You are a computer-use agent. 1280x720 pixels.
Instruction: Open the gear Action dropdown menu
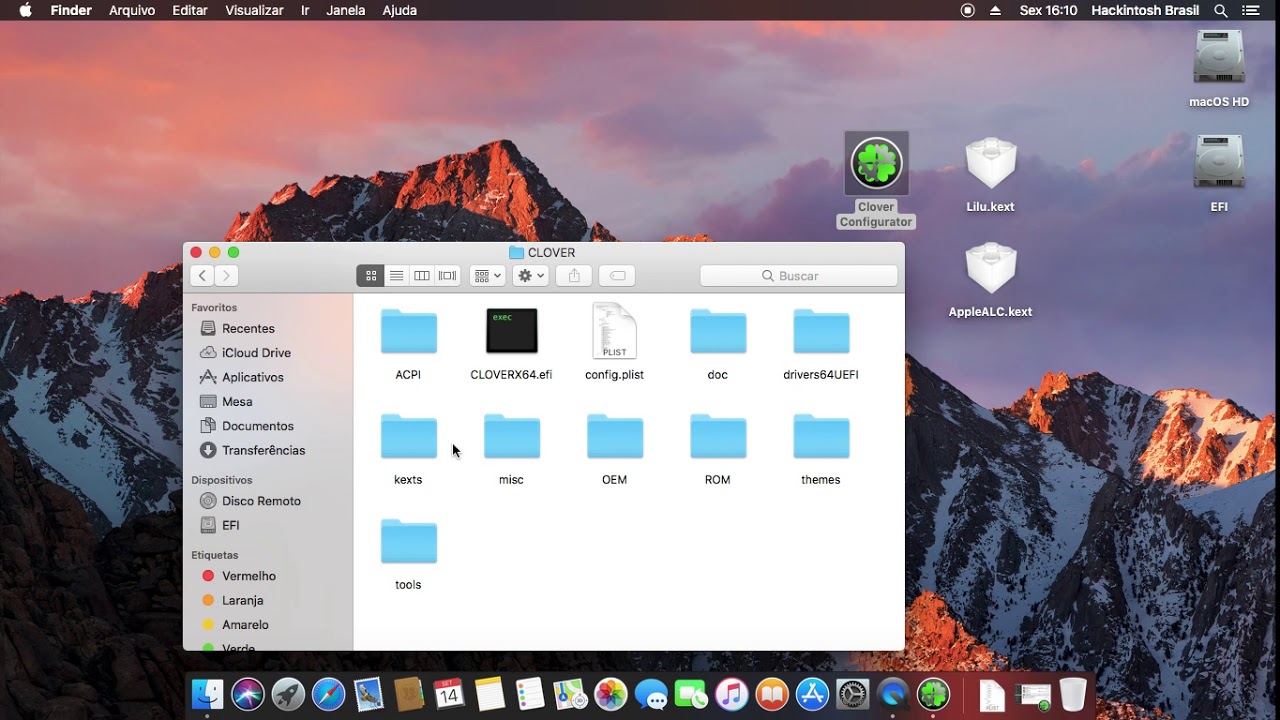(x=531, y=275)
